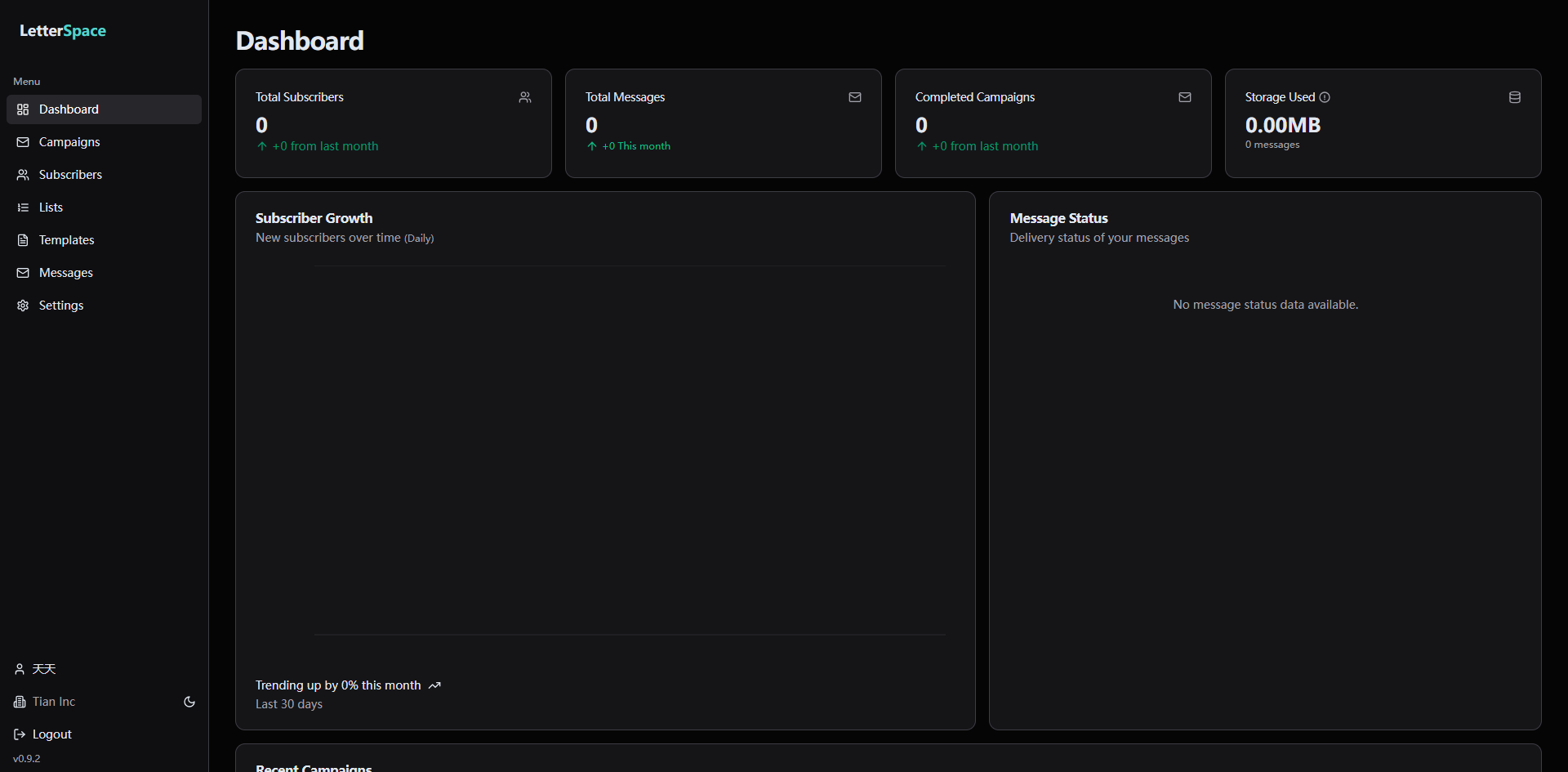Select Lists in the sidebar menu
The width and height of the screenshot is (1568, 772).
point(104,208)
